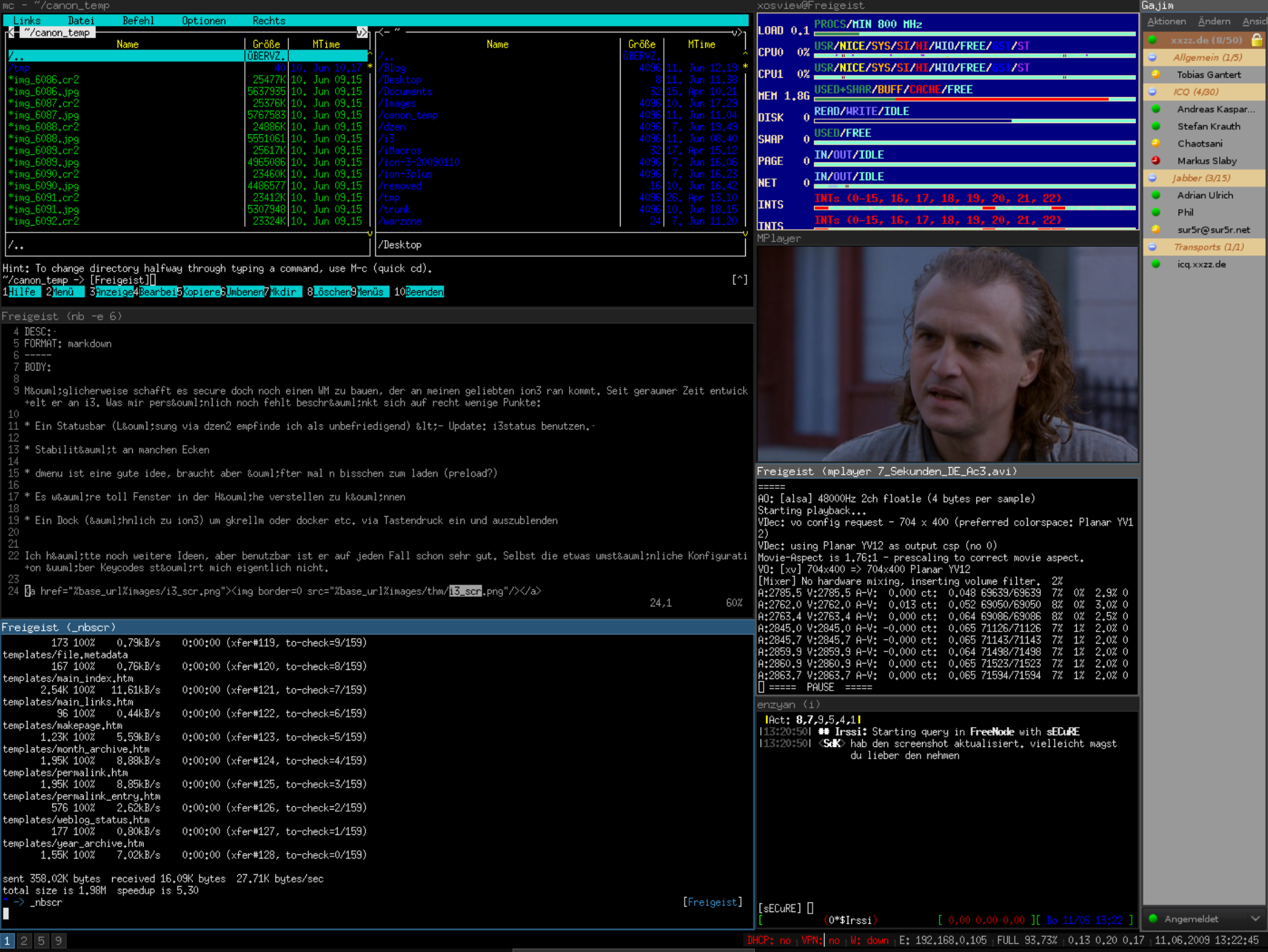The width and height of the screenshot is (1268, 952).
Task: Click Markus Slaby's red busy icon
Action: tap(1156, 160)
